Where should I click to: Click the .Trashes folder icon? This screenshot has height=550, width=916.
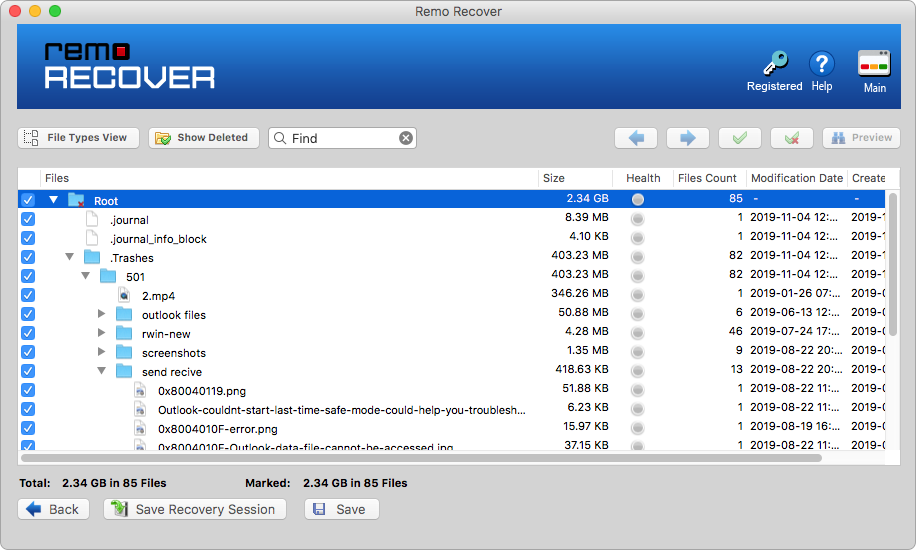(x=92, y=257)
